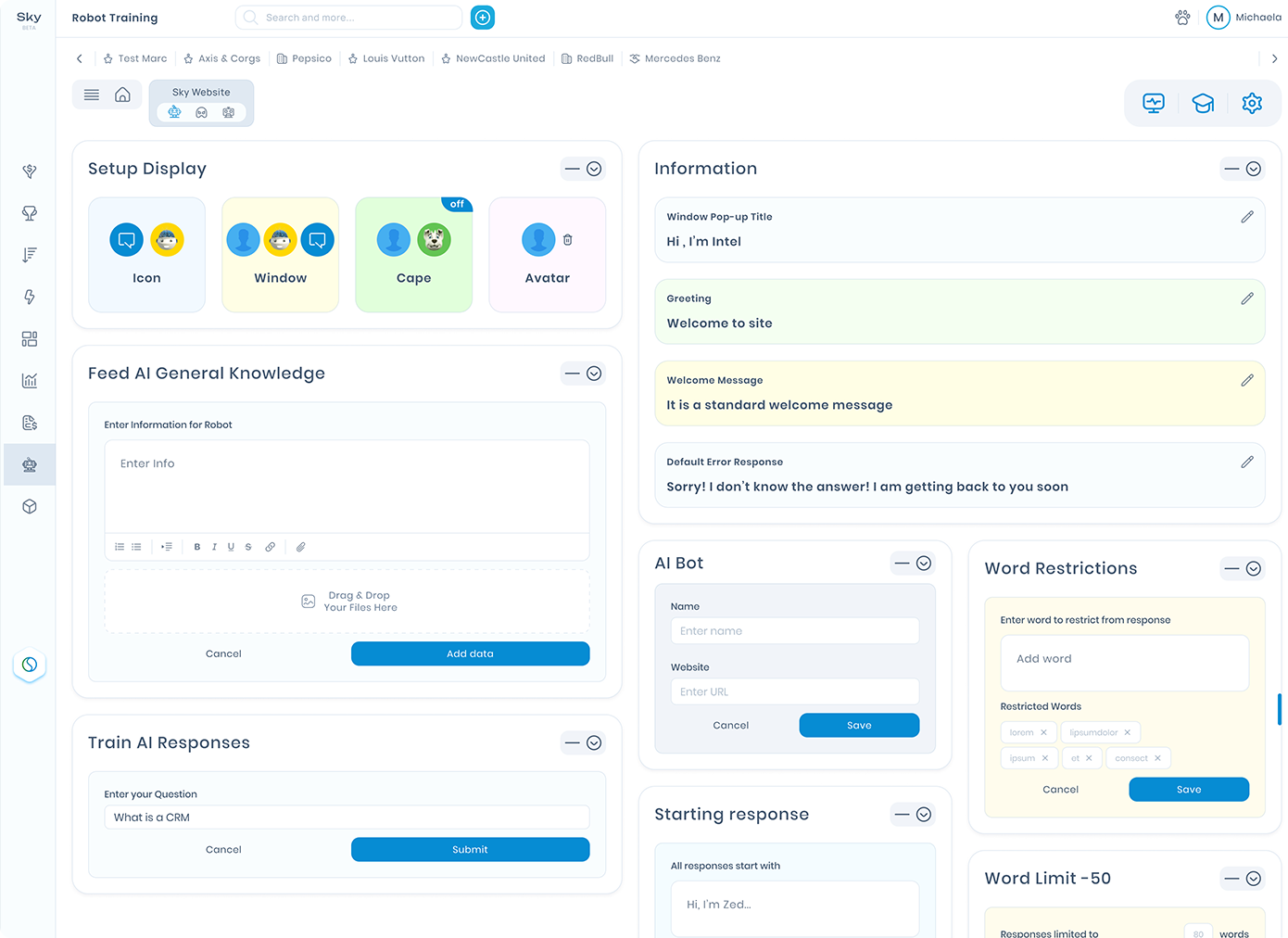Screen dimensions: 1288x938
Task: Click the blue plus button beside search
Action: [x=483, y=18]
